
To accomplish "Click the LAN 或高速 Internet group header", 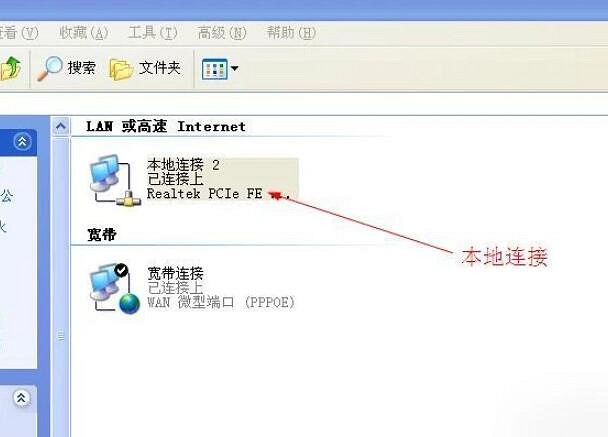I will tap(166, 126).
